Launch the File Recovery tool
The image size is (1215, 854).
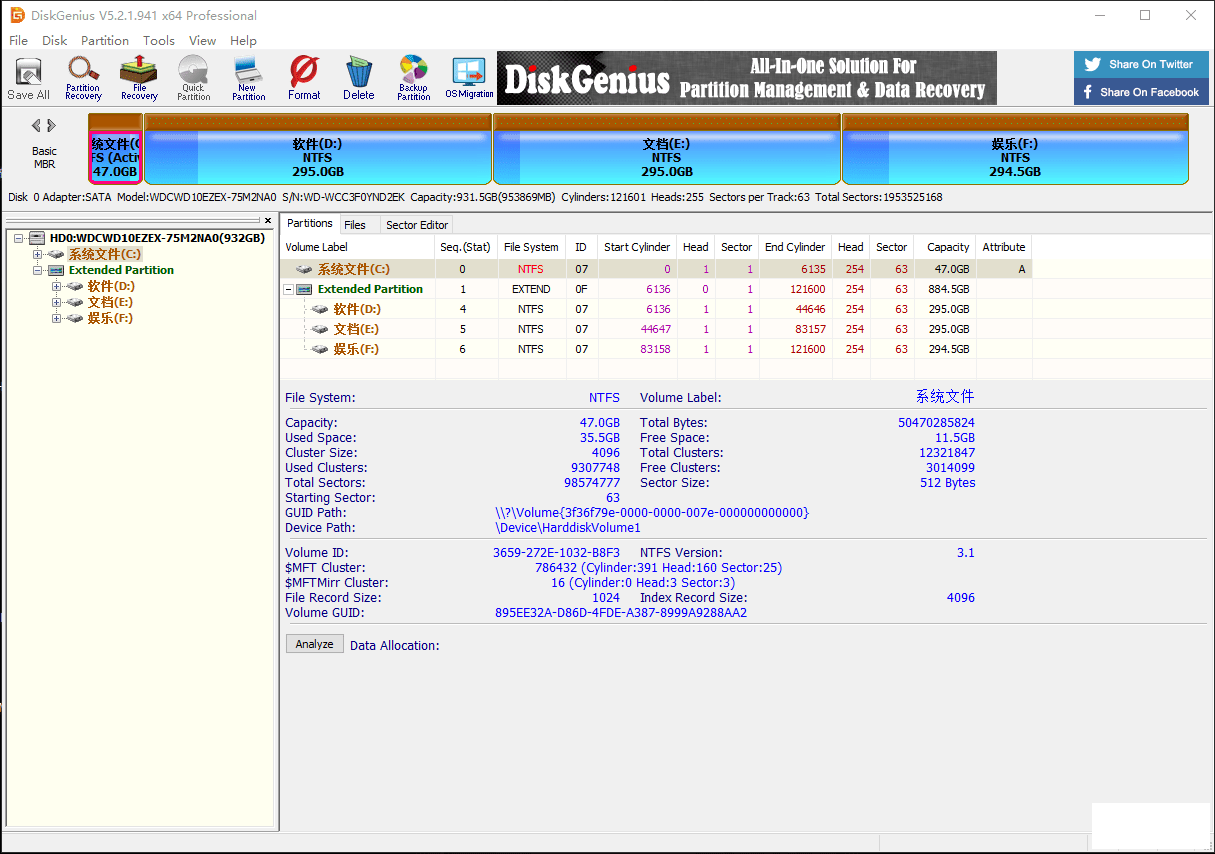pyautogui.click(x=139, y=78)
